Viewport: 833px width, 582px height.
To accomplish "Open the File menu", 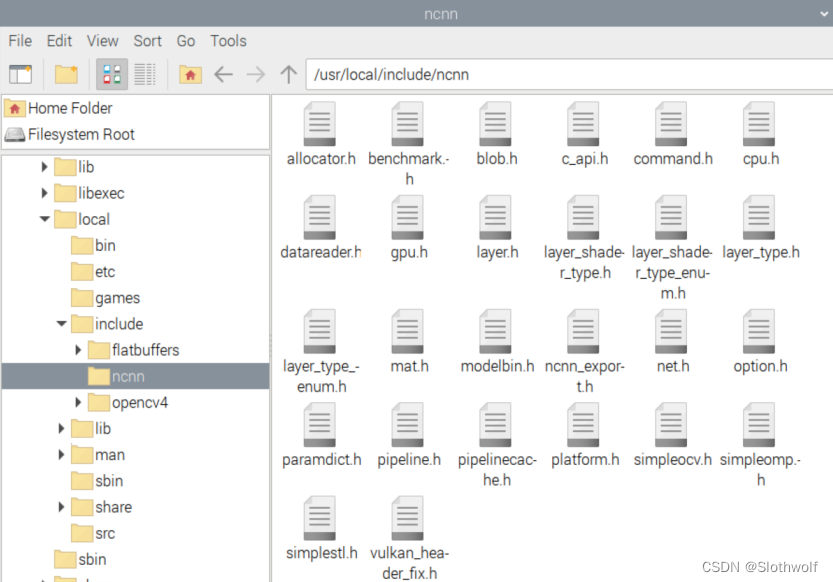I will click(x=20, y=41).
